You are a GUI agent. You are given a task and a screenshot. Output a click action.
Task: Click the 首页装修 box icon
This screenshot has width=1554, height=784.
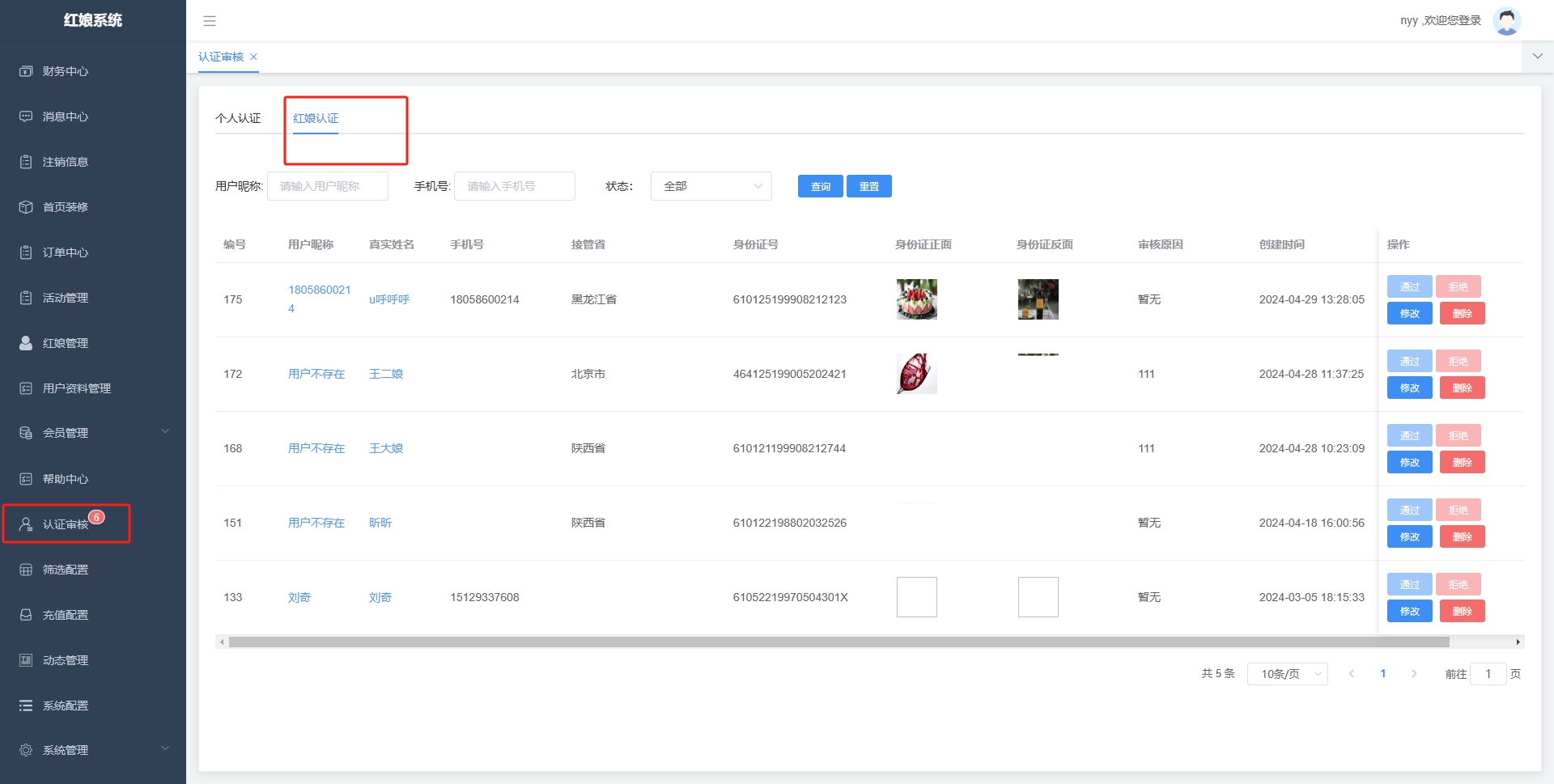click(26, 207)
